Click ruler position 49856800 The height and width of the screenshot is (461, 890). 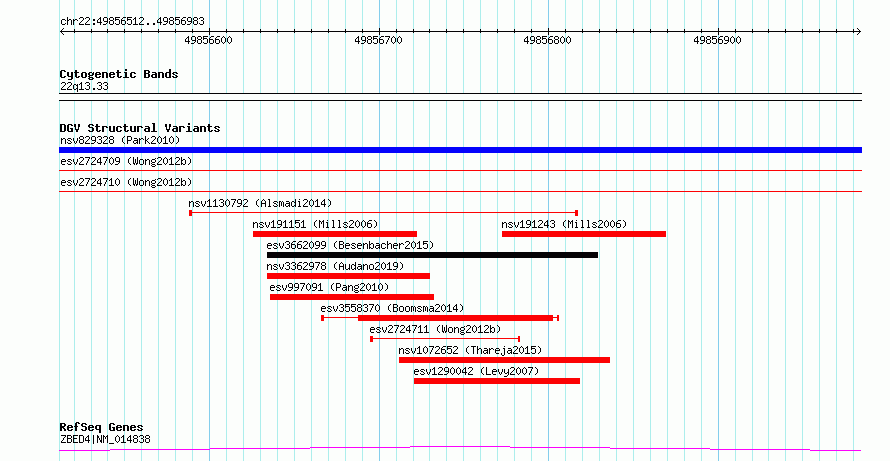click(548, 40)
